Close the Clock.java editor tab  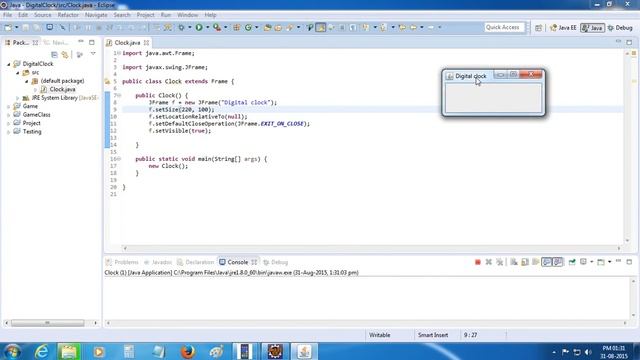[146, 42]
